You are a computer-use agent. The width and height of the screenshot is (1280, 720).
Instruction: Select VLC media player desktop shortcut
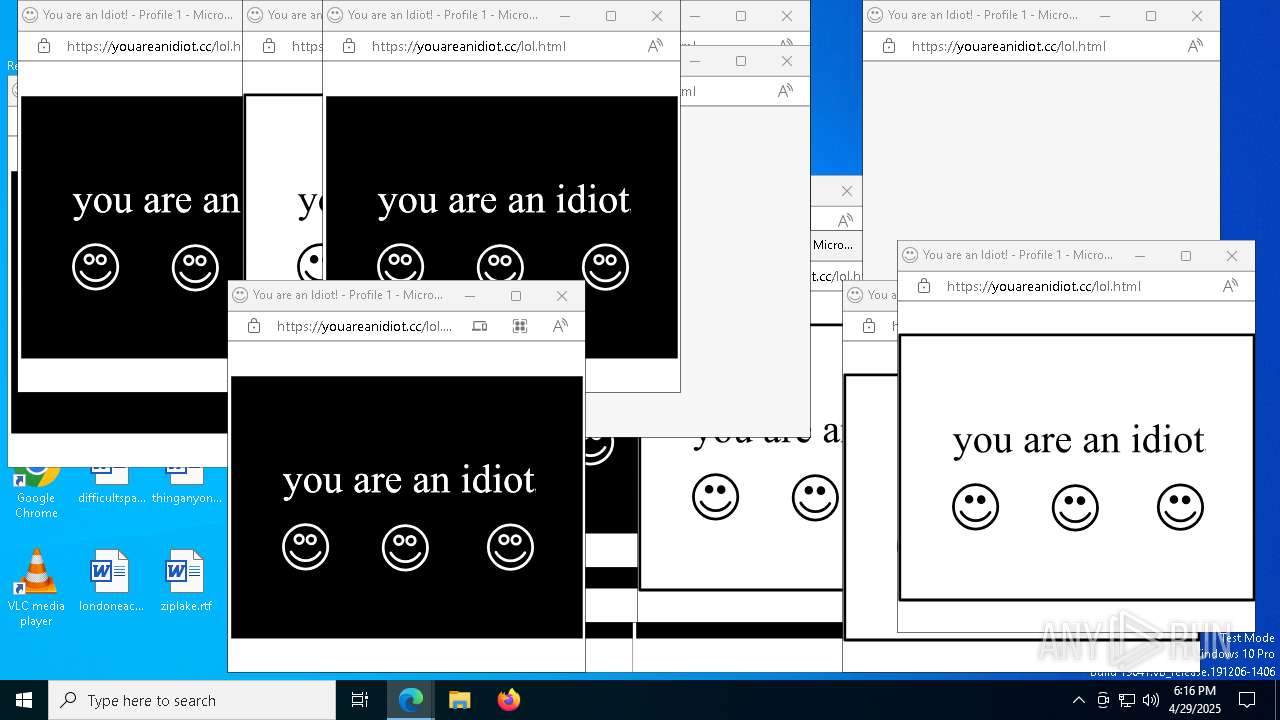[x=36, y=587]
